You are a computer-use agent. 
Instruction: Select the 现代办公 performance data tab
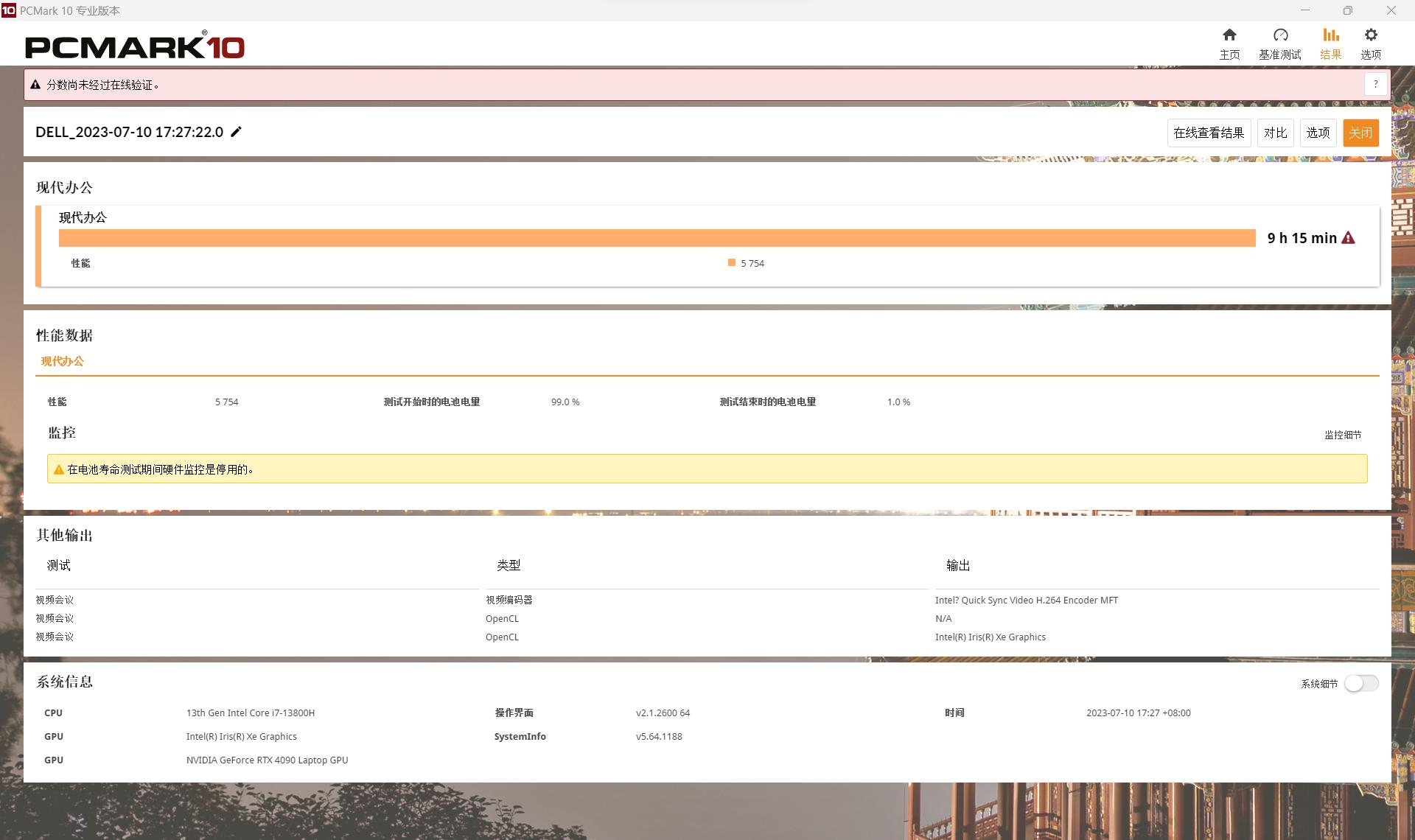pyautogui.click(x=63, y=361)
